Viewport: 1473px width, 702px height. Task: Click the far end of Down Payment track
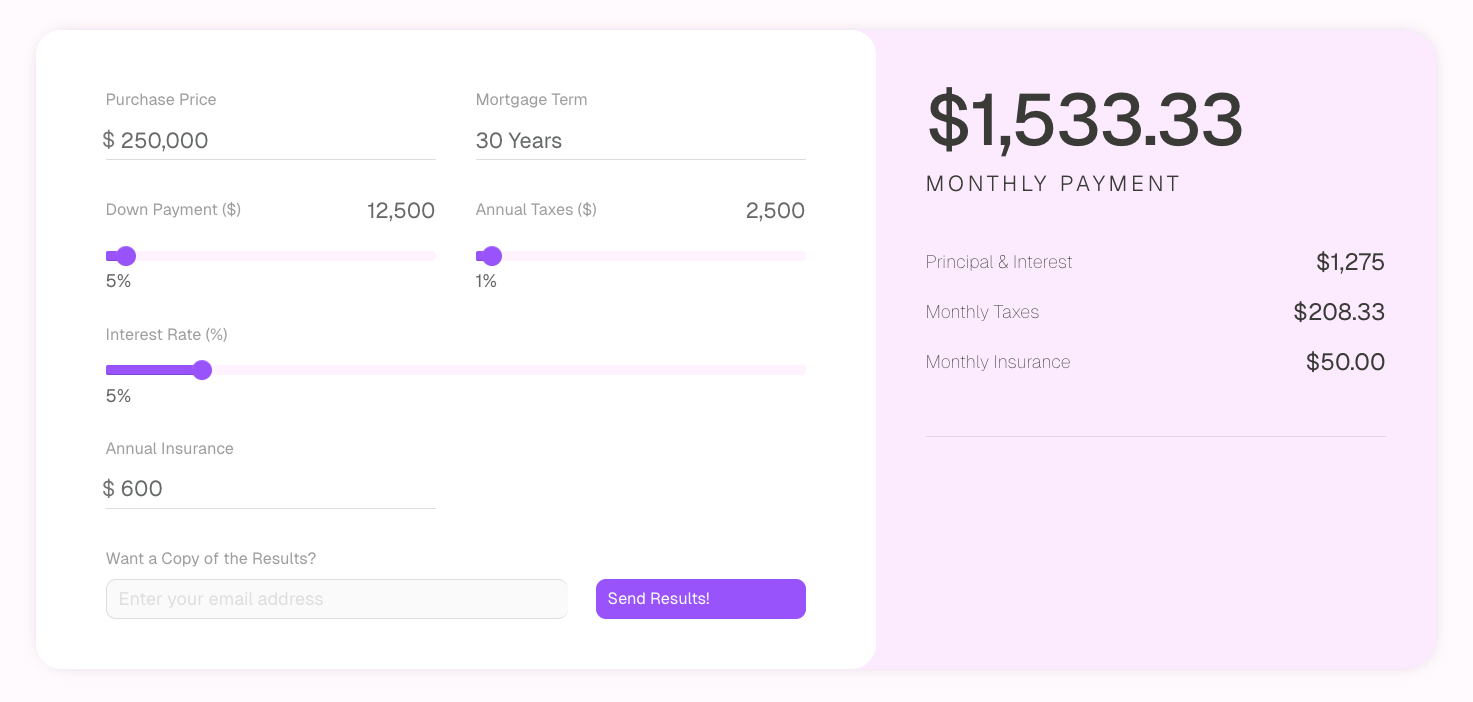pyautogui.click(x=431, y=256)
